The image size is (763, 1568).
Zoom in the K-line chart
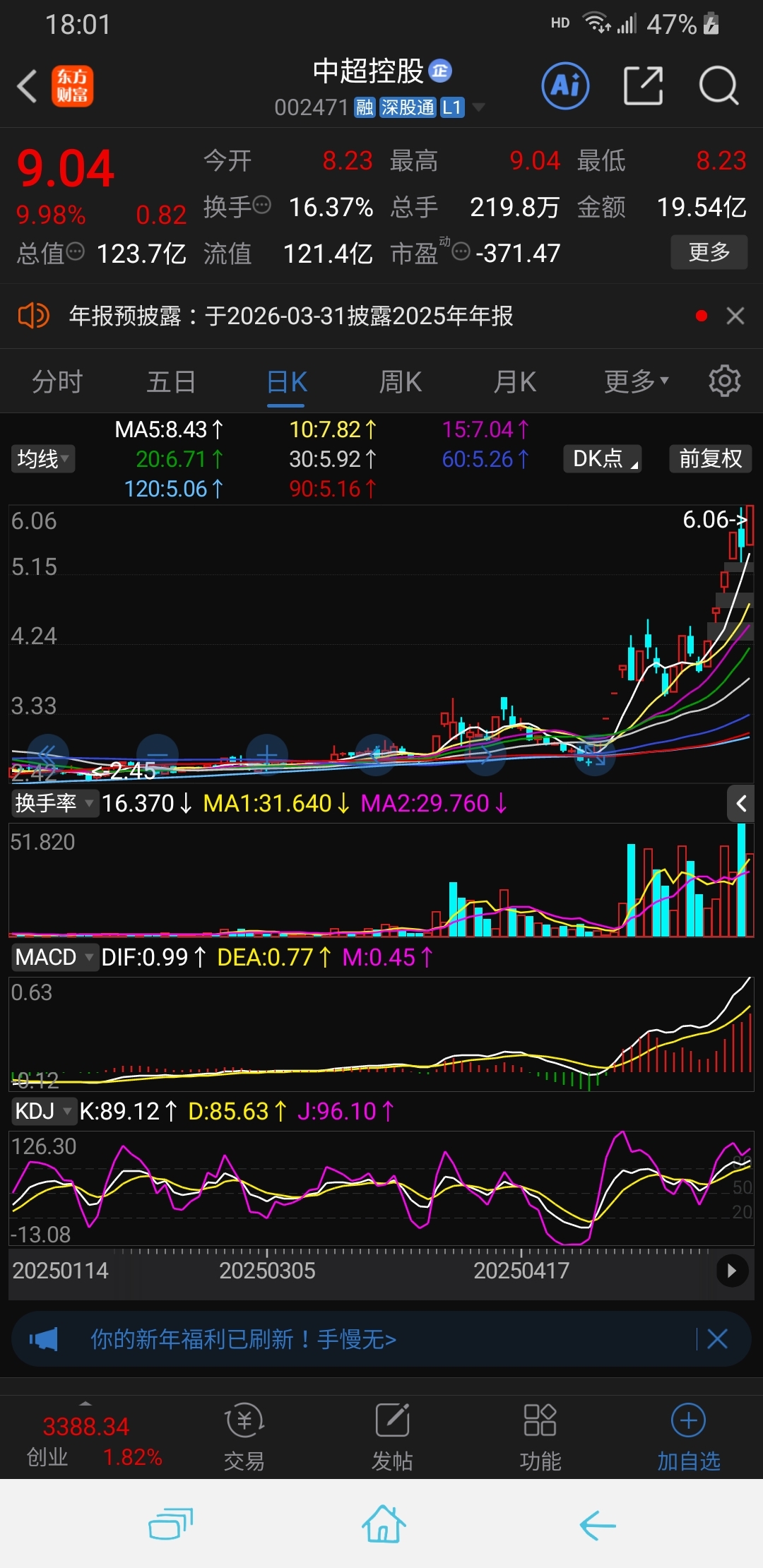click(x=266, y=754)
